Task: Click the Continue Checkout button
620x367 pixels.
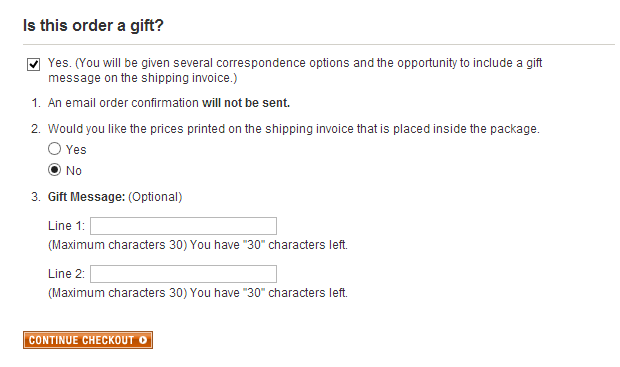Action: coord(88,340)
